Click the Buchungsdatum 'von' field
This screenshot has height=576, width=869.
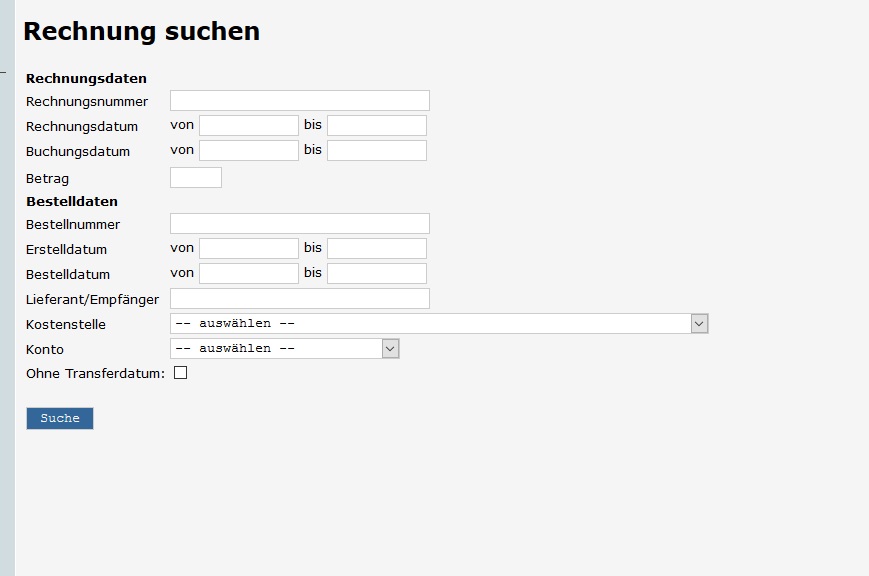[248, 151]
